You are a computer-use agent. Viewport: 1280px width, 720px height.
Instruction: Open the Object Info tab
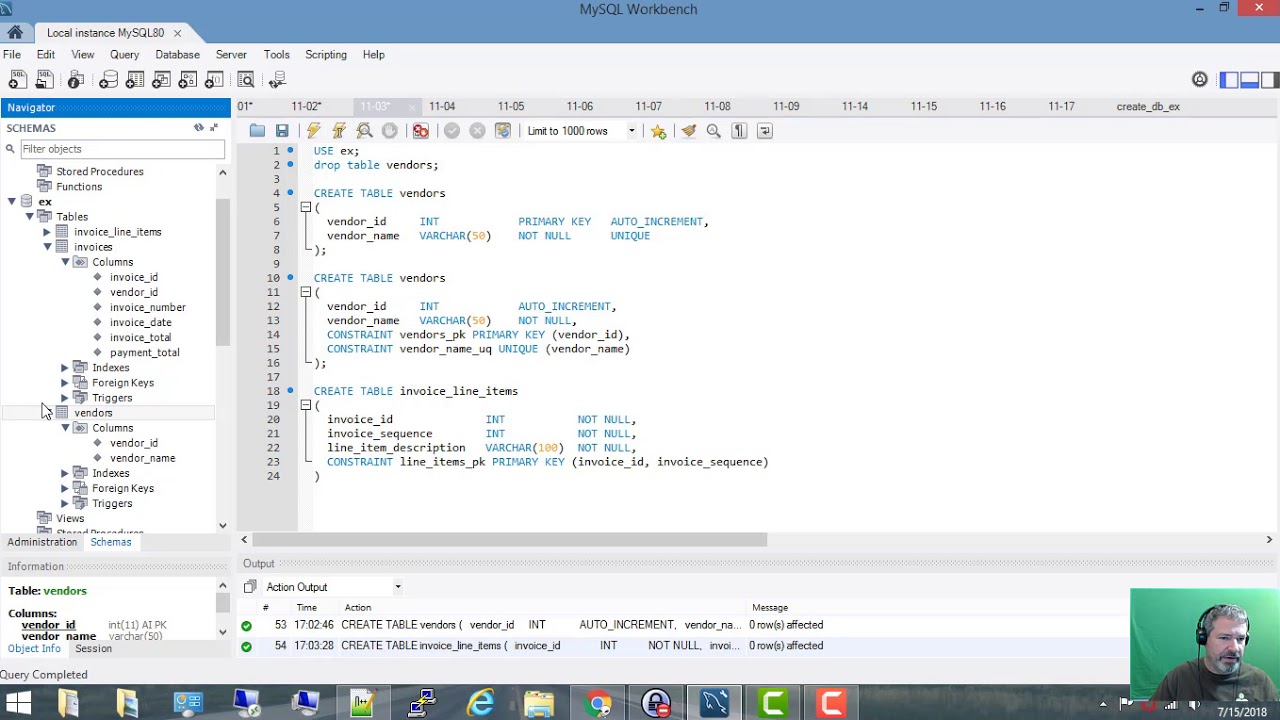click(x=34, y=648)
